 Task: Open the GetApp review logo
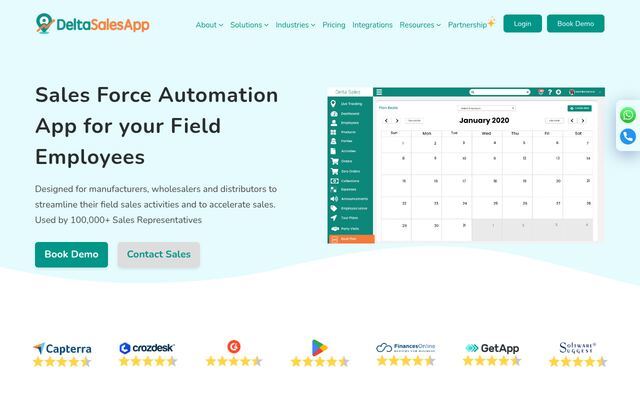pyautogui.click(x=492, y=348)
